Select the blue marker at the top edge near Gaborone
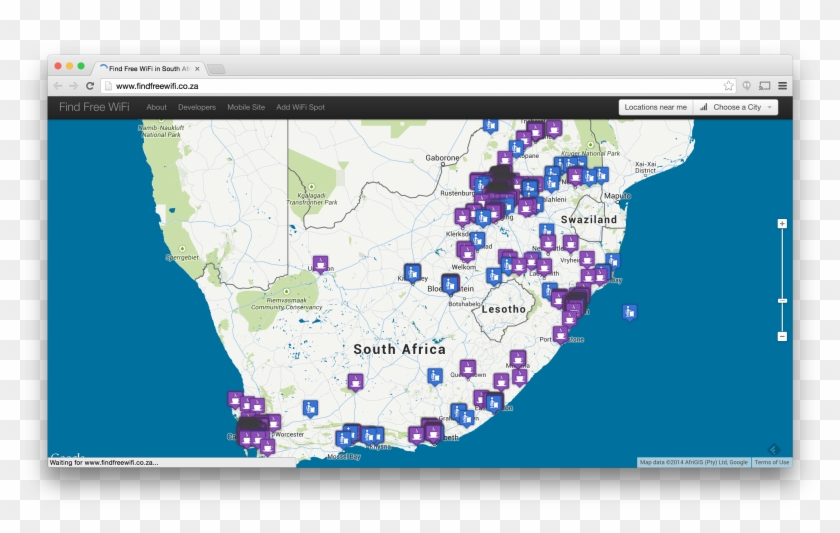This screenshot has height=533, width=840. (490, 125)
